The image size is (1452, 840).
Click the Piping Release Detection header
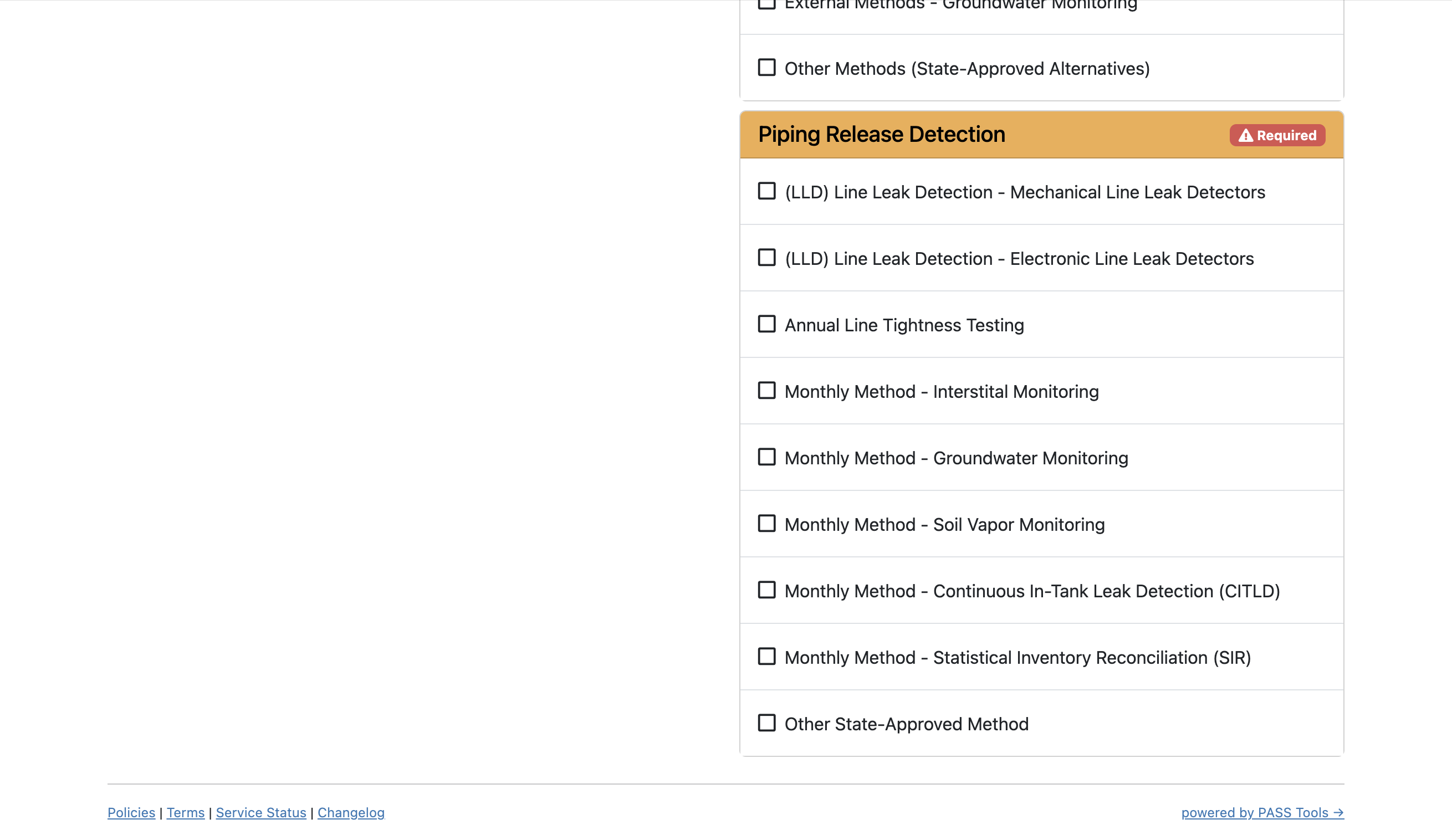click(881, 135)
